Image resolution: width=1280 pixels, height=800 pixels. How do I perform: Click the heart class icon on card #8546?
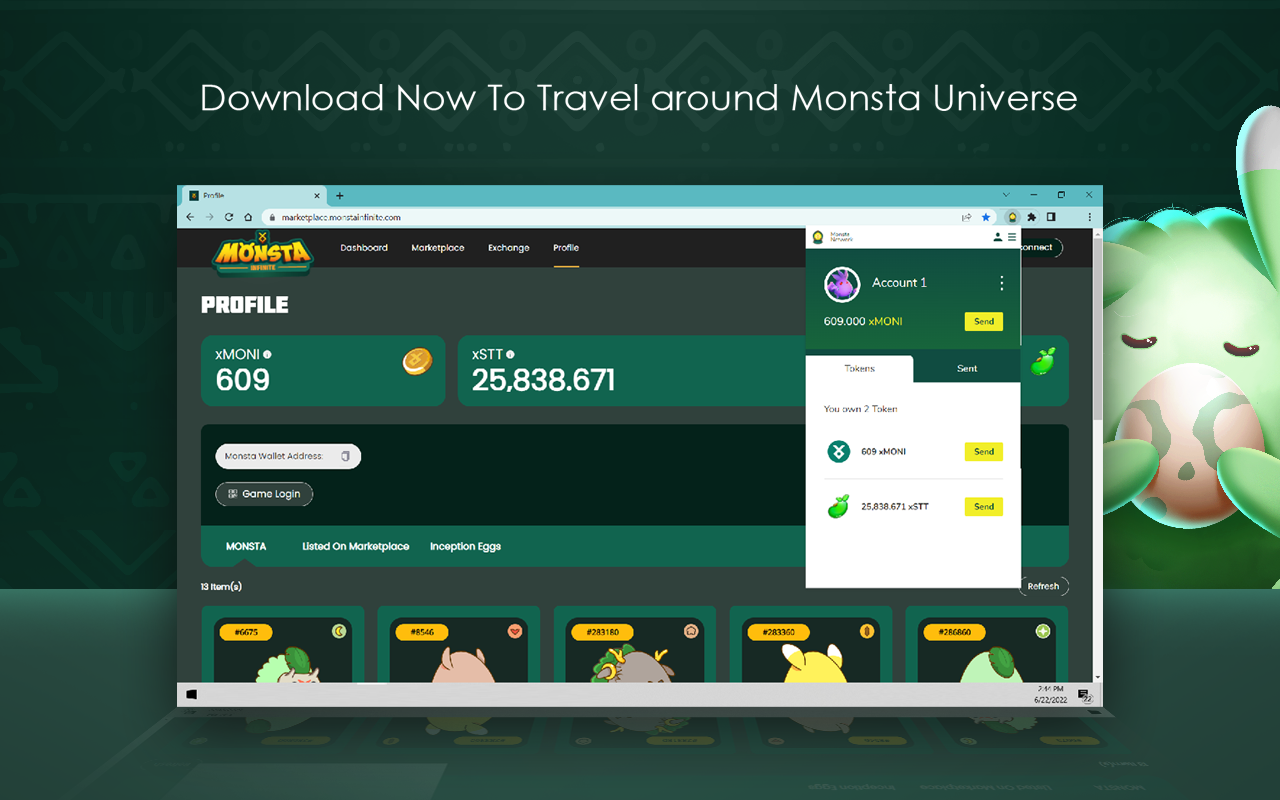click(515, 631)
